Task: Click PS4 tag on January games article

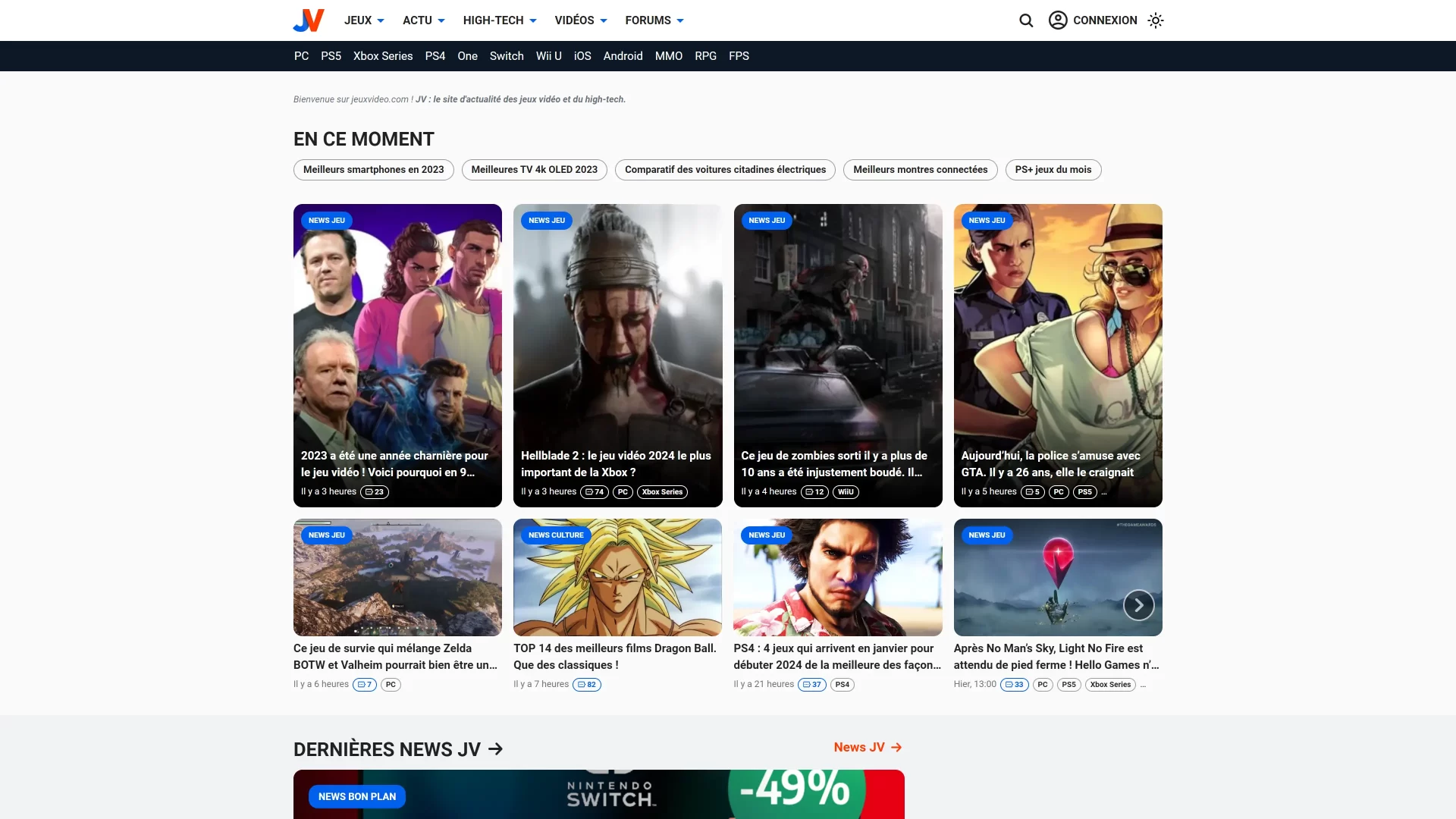Action: point(843,685)
